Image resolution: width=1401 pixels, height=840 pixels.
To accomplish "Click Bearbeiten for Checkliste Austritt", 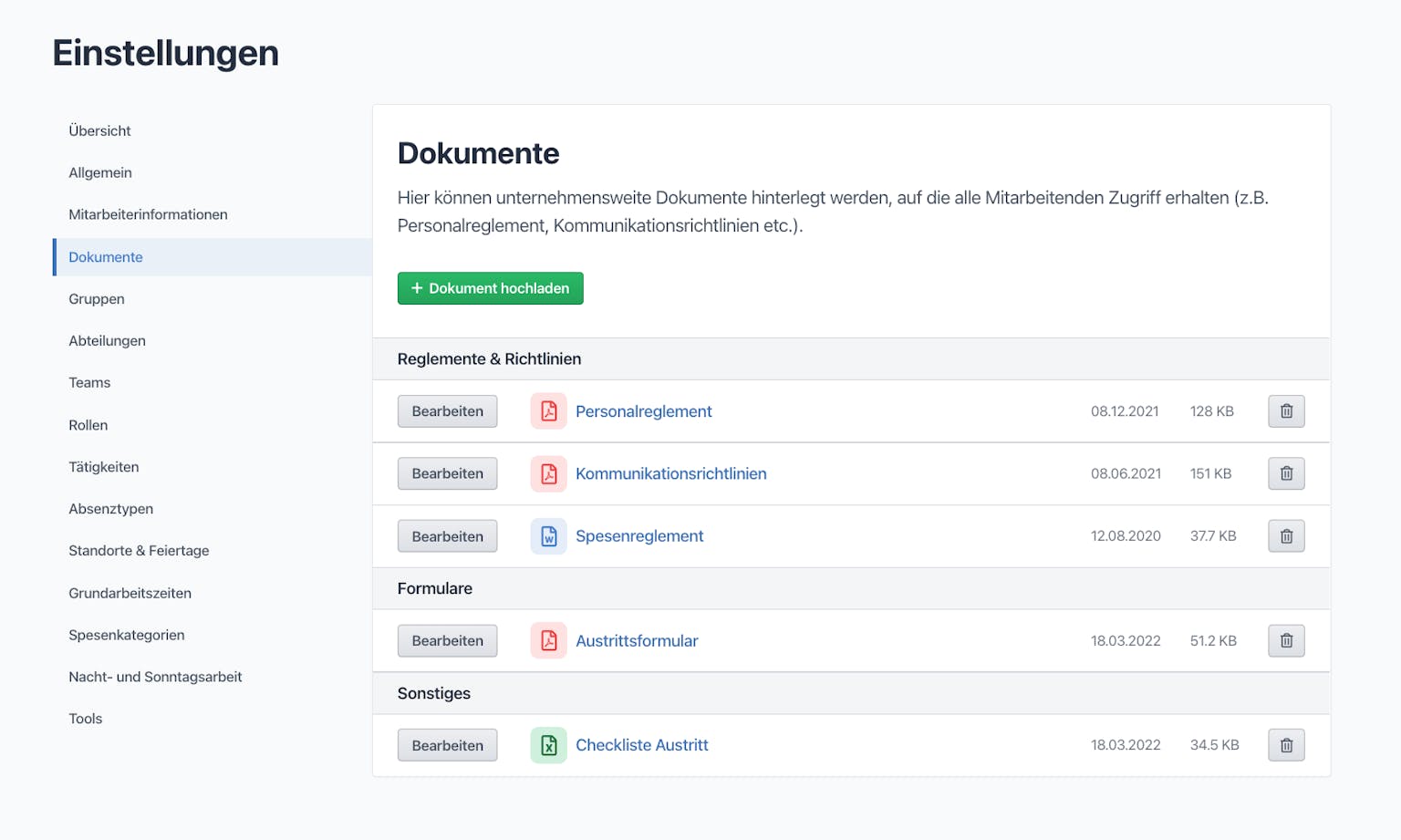I will pyautogui.click(x=447, y=745).
